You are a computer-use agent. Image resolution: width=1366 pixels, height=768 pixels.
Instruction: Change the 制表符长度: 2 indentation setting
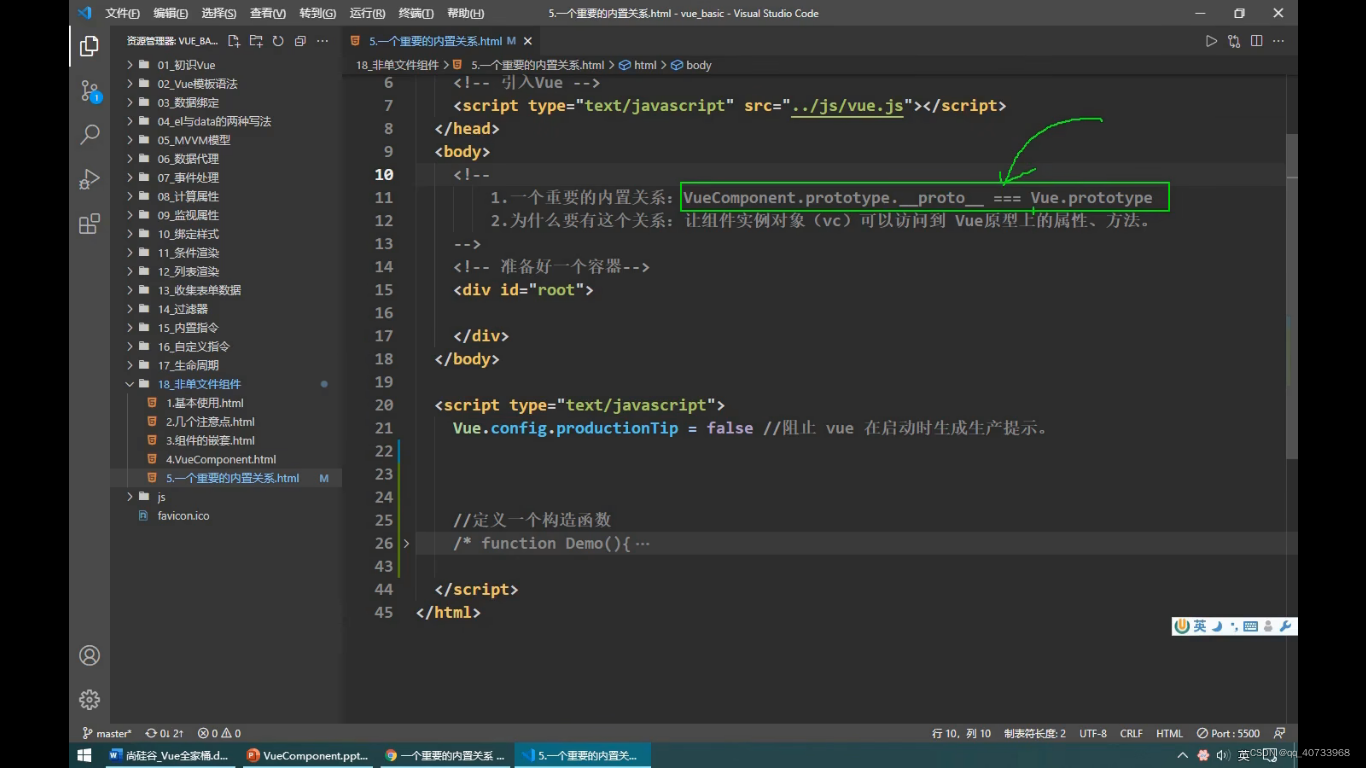tap(1034, 733)
